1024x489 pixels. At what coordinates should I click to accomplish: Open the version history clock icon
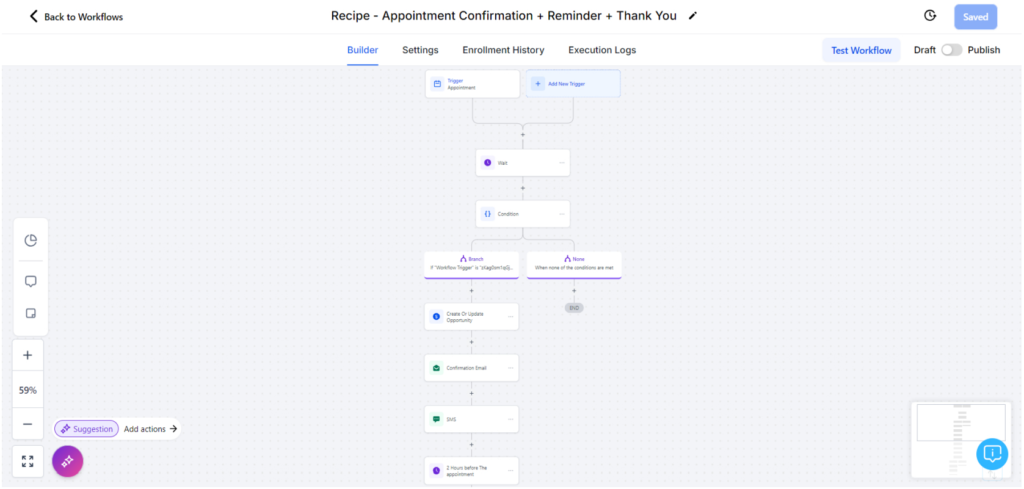(930, 16)
